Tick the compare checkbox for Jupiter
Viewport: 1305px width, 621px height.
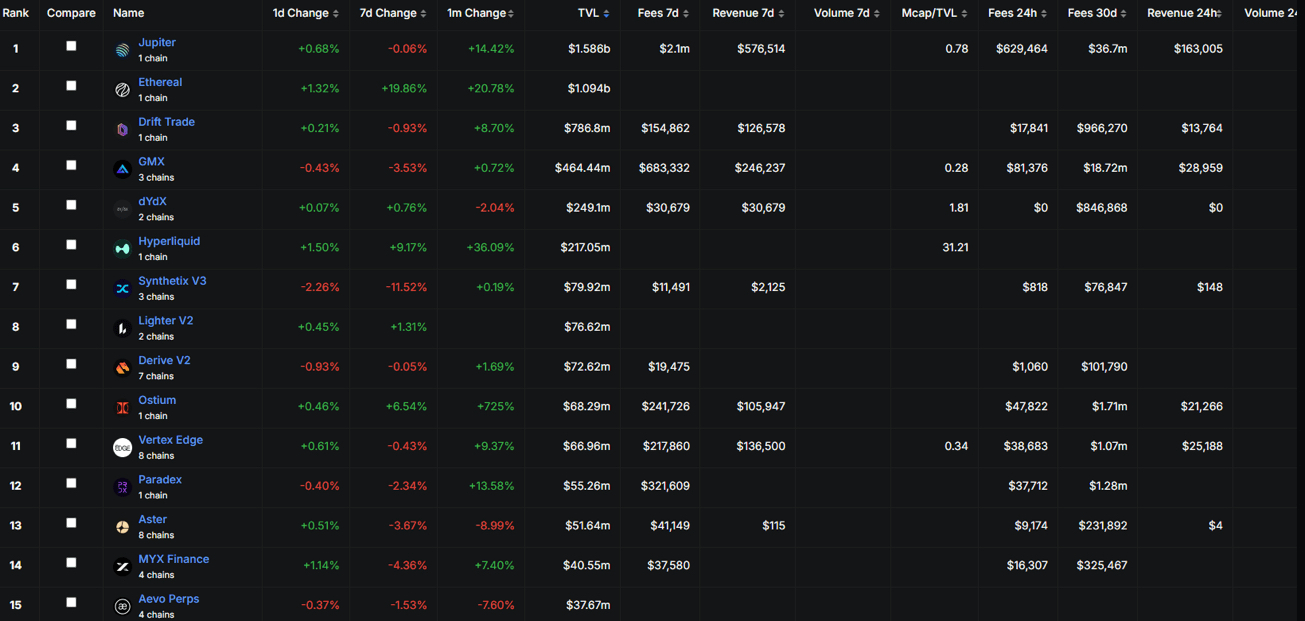click(x=71, y=46)
